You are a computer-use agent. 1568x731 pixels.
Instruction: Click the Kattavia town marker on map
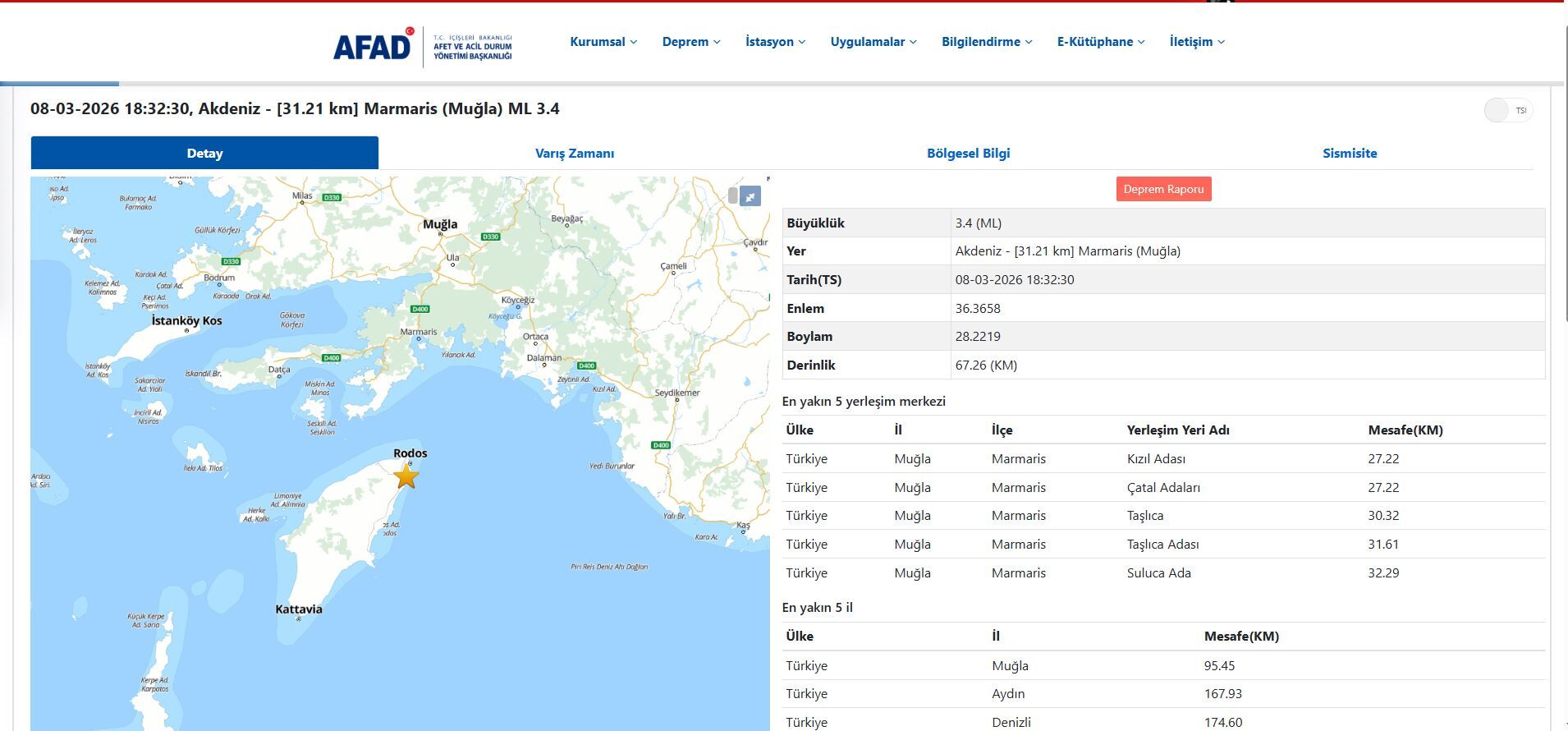(x=298, y=618)
